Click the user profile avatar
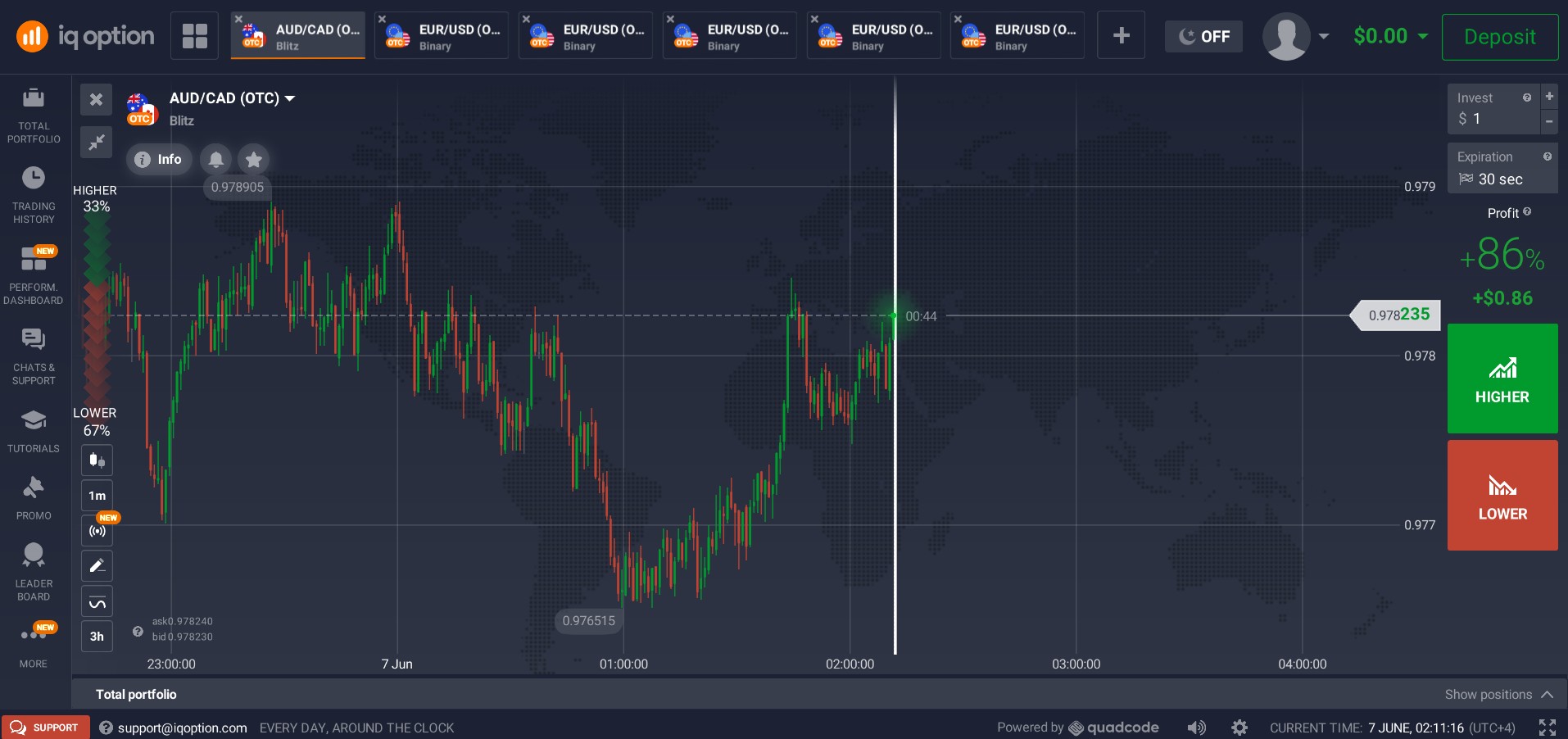The height and width of the screenshot is (739, 1568). [1286, 36]
